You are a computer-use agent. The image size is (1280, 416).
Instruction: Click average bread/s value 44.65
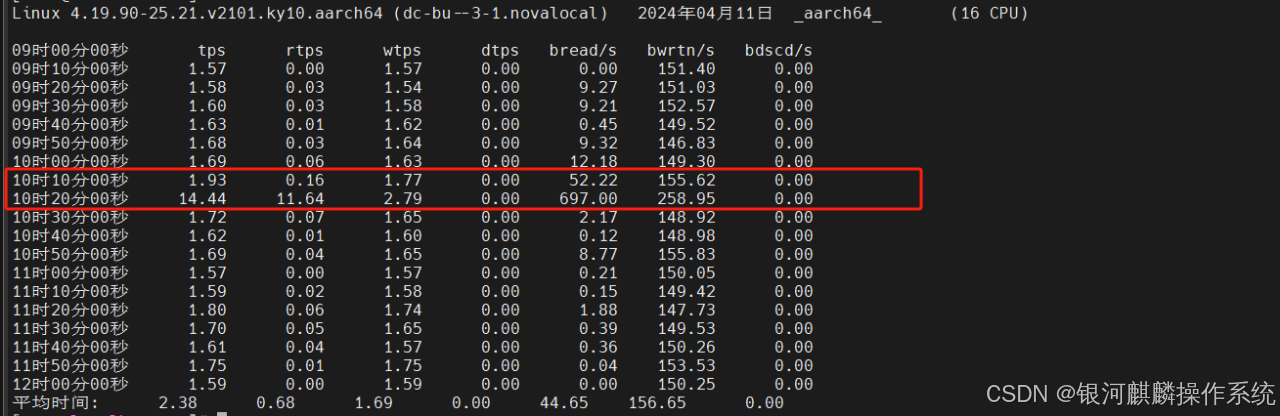564,402
